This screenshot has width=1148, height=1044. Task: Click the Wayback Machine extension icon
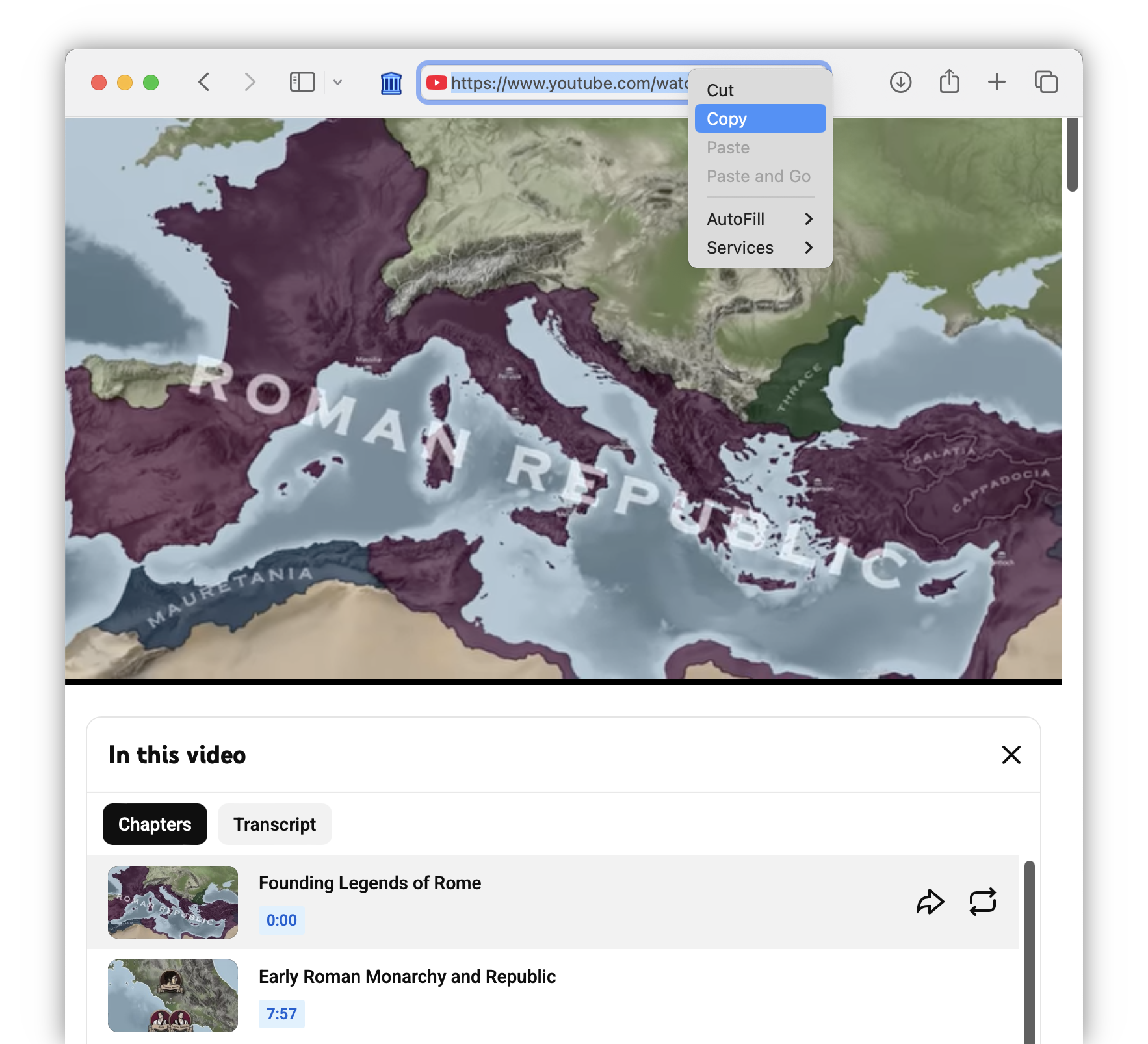(391, 83)
